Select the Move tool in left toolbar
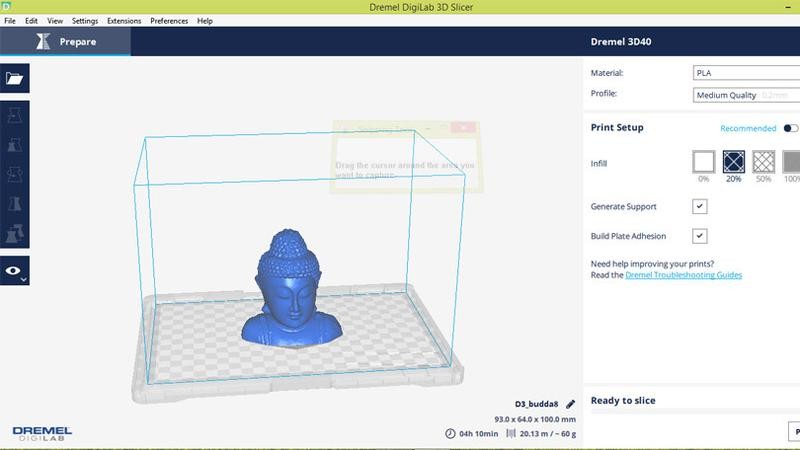Viewport: 800px width, 450px height. pos(15,117)
